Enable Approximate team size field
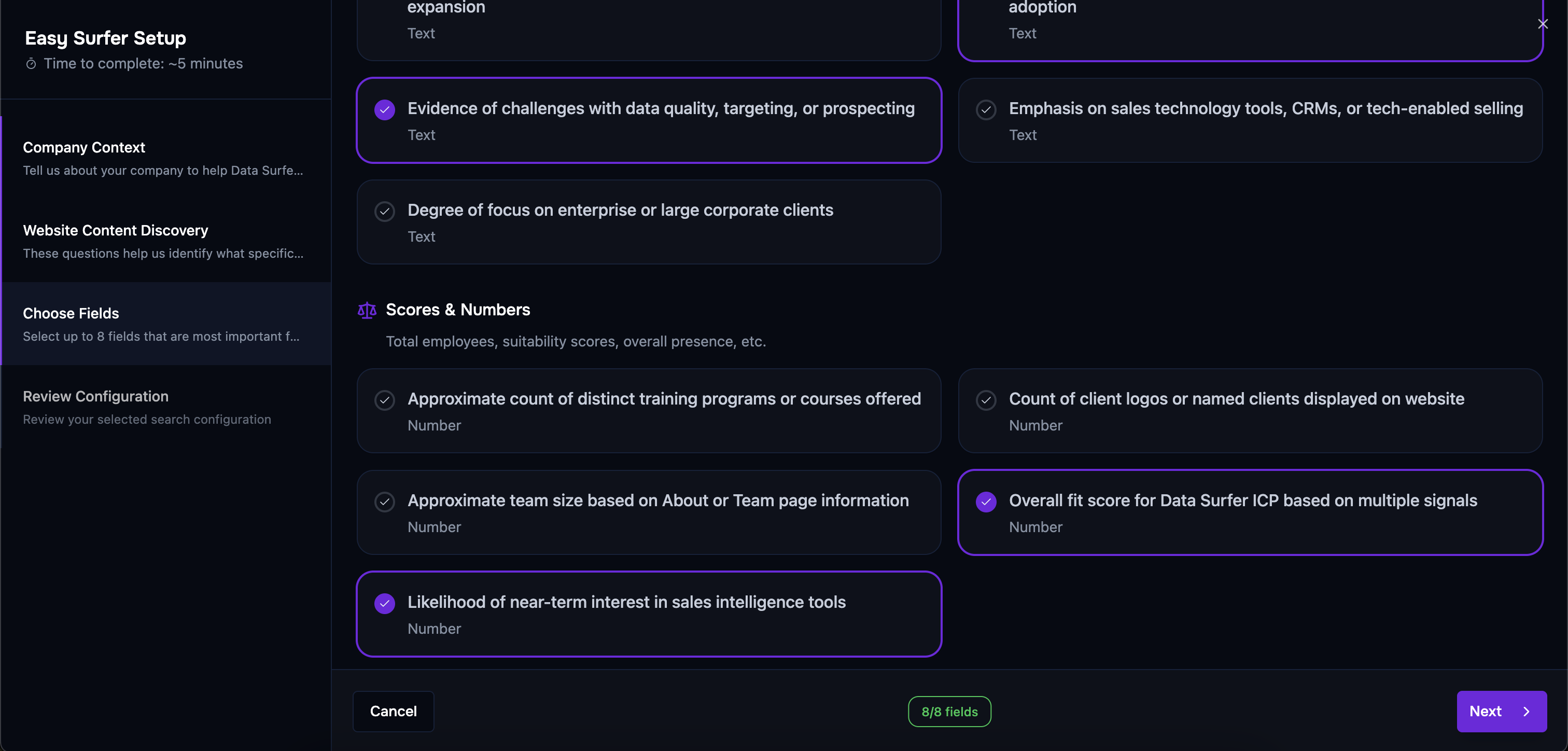 [x=649, y=512]
